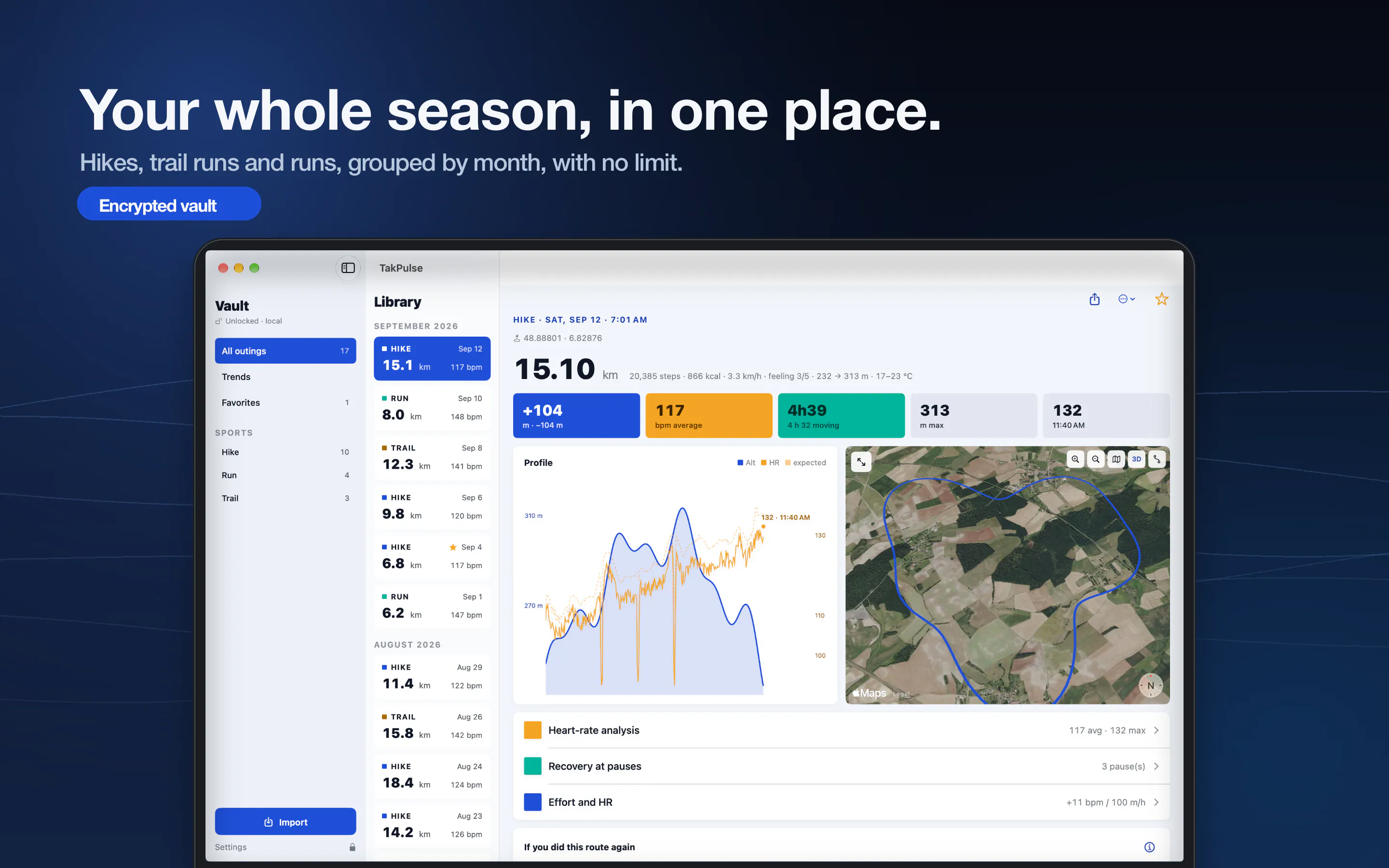The height and width of the screenshot is (868, 1389).
Task: Expand Recovery at pauses row chevron
Action: tap(1157, 766)
